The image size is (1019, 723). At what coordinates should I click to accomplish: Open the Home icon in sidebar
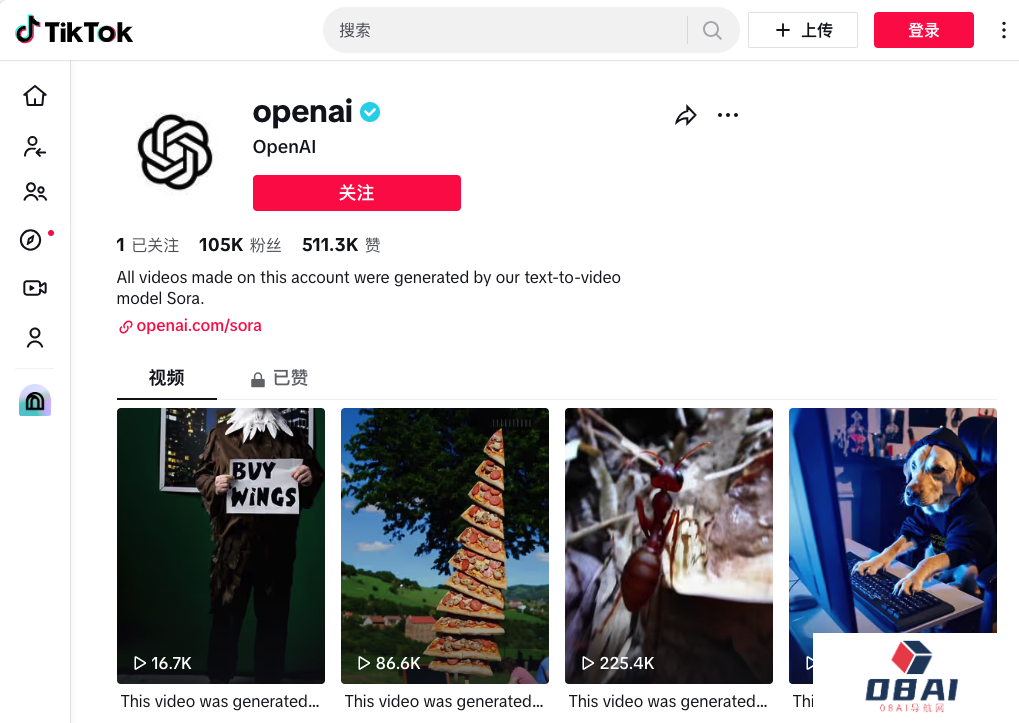click(x=35, y=96)
